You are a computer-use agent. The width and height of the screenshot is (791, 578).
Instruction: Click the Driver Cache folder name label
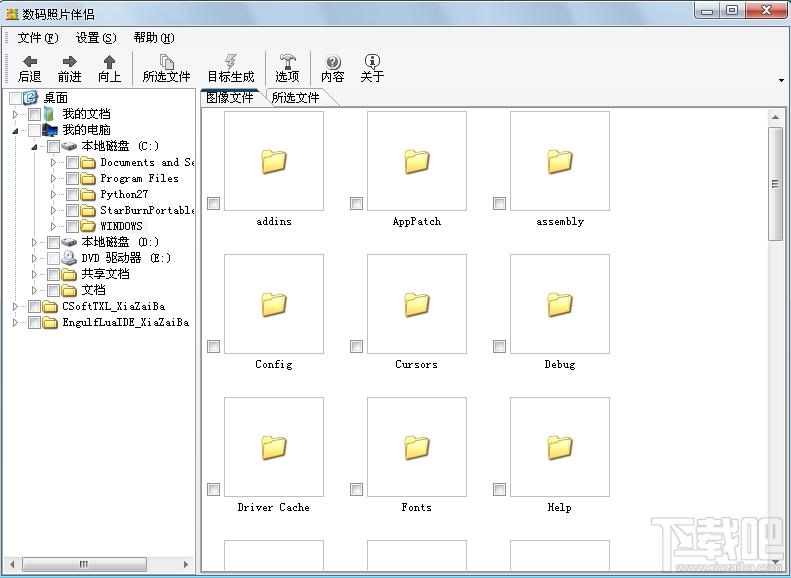pyautogui.click(x=273, y=507)
